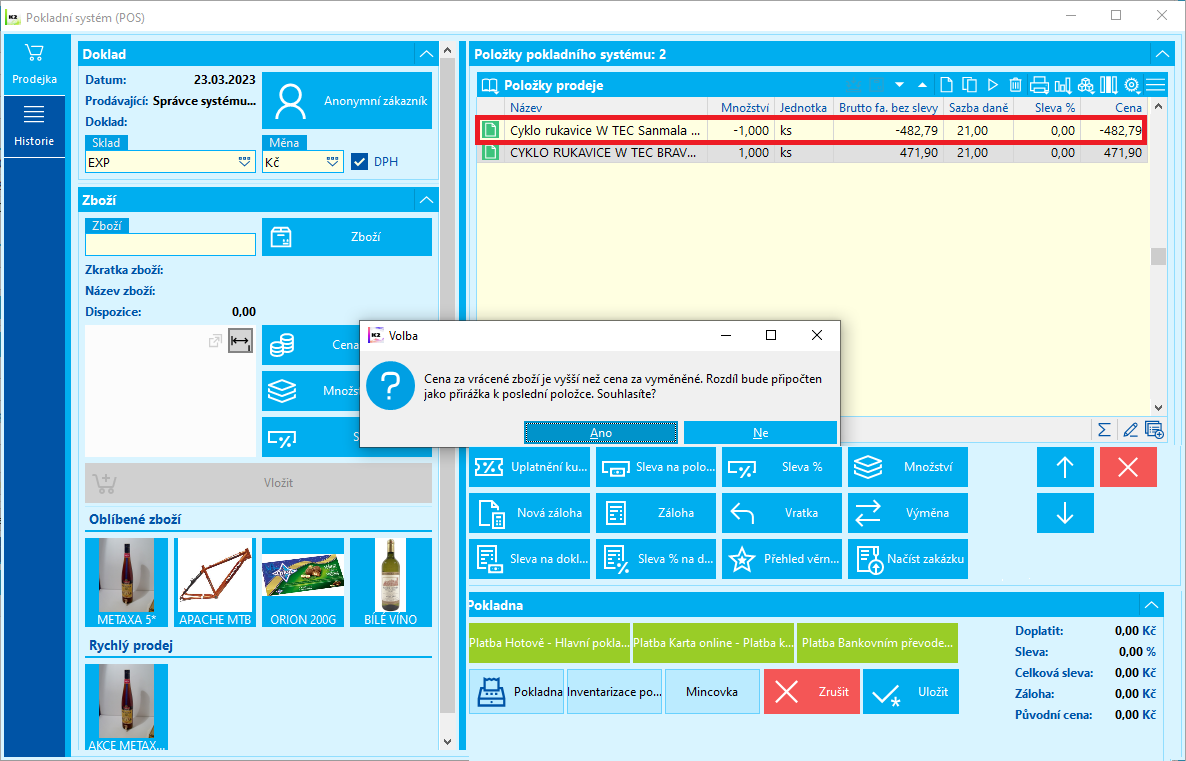This screenshot has height=761, width=1186.
Task: Collapse Položky pokladního systému panel
Action: coord(1162,54)
